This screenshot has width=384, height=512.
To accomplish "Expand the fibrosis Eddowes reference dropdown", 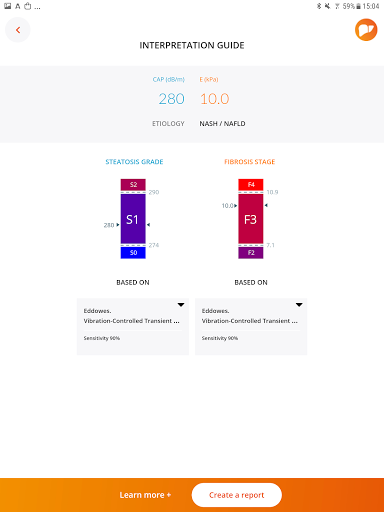I will click(251, 327).
